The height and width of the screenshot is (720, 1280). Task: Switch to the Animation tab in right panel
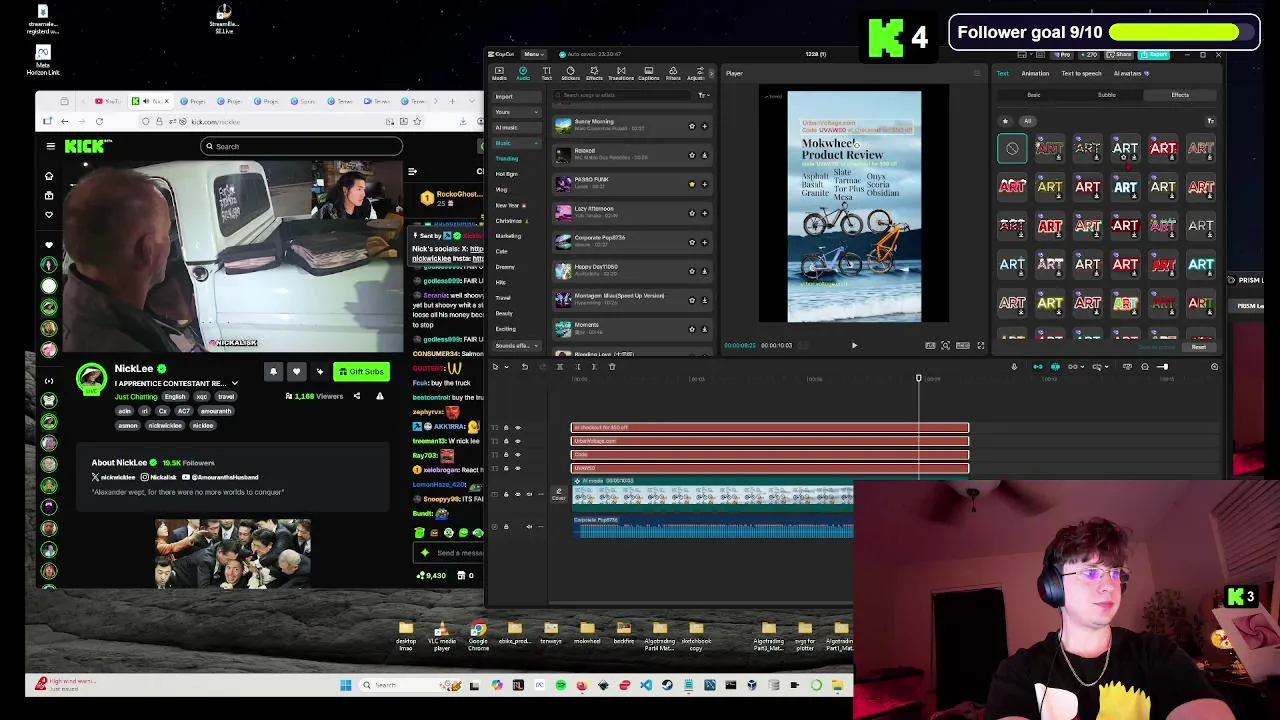[1035, 73]
